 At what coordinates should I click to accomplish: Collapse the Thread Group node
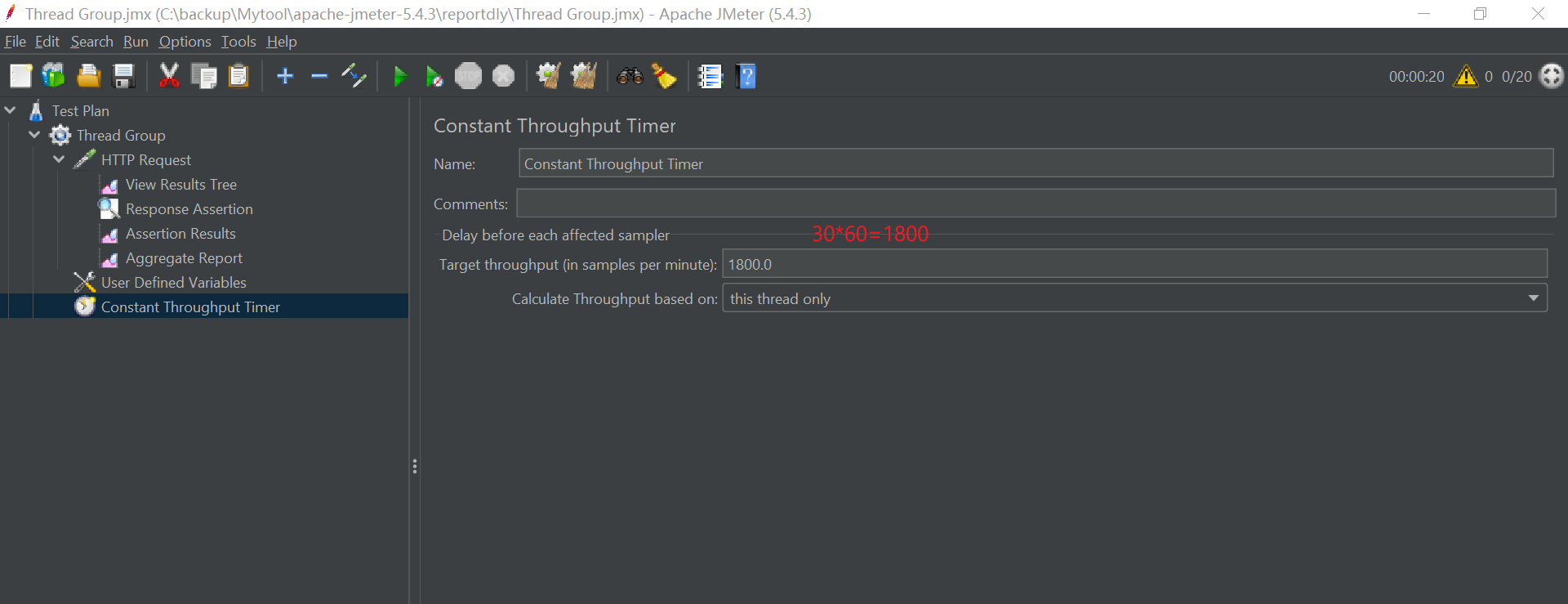coord(34,135)
